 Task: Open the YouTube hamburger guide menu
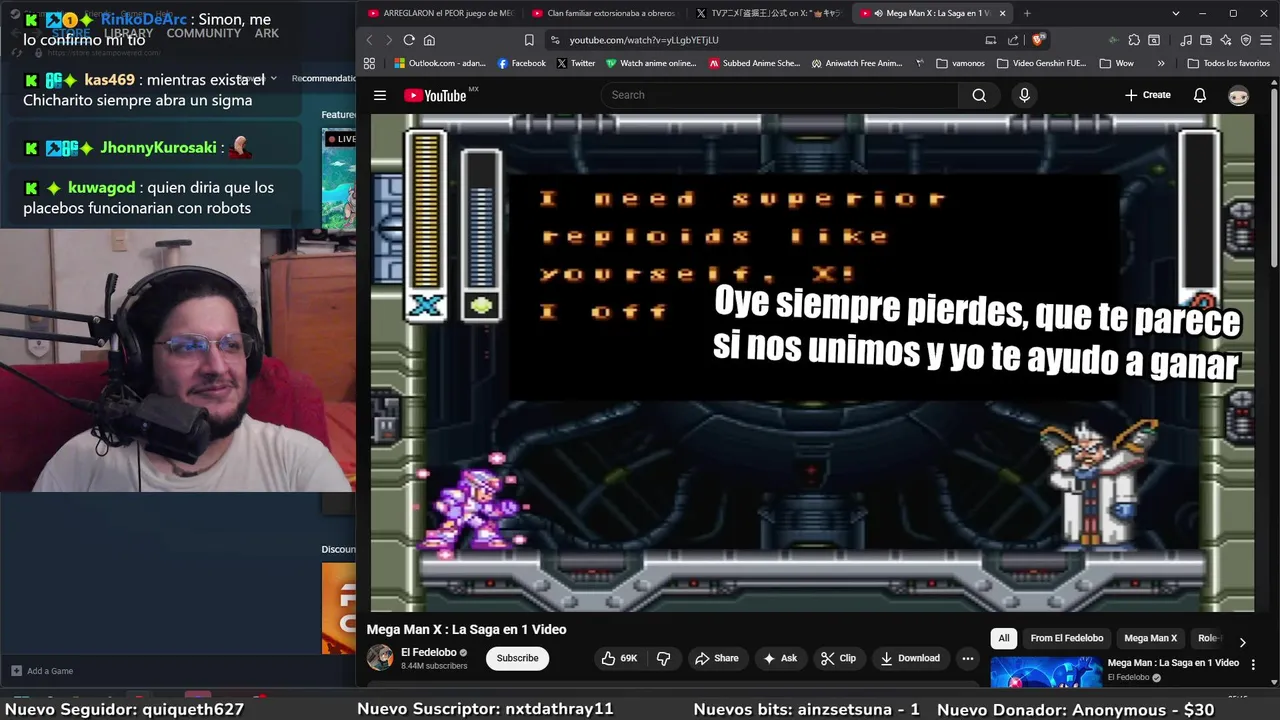(380, 95)
